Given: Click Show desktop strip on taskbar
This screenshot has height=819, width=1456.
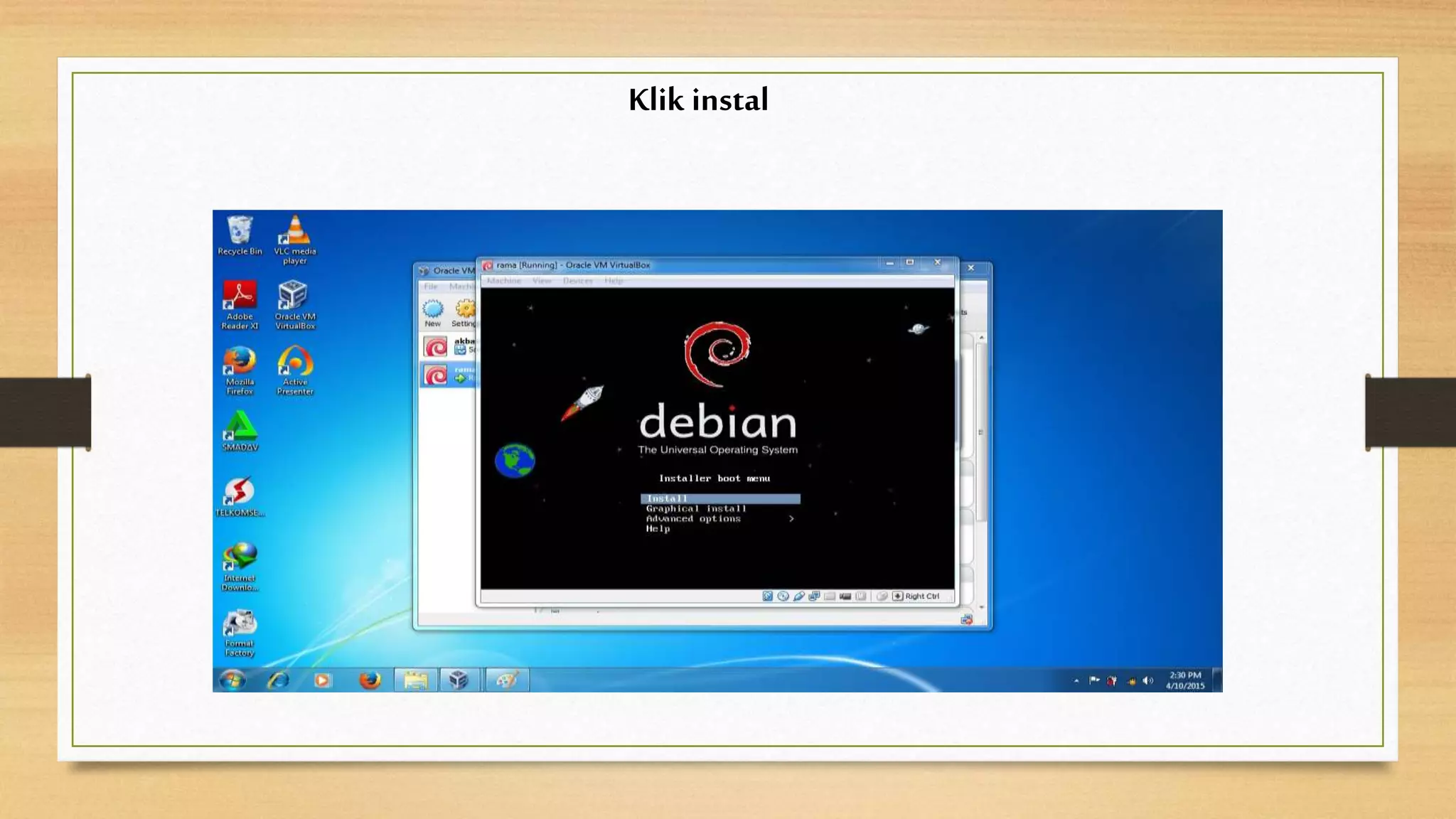Looking at the screenshot, I should [1217, 680].
